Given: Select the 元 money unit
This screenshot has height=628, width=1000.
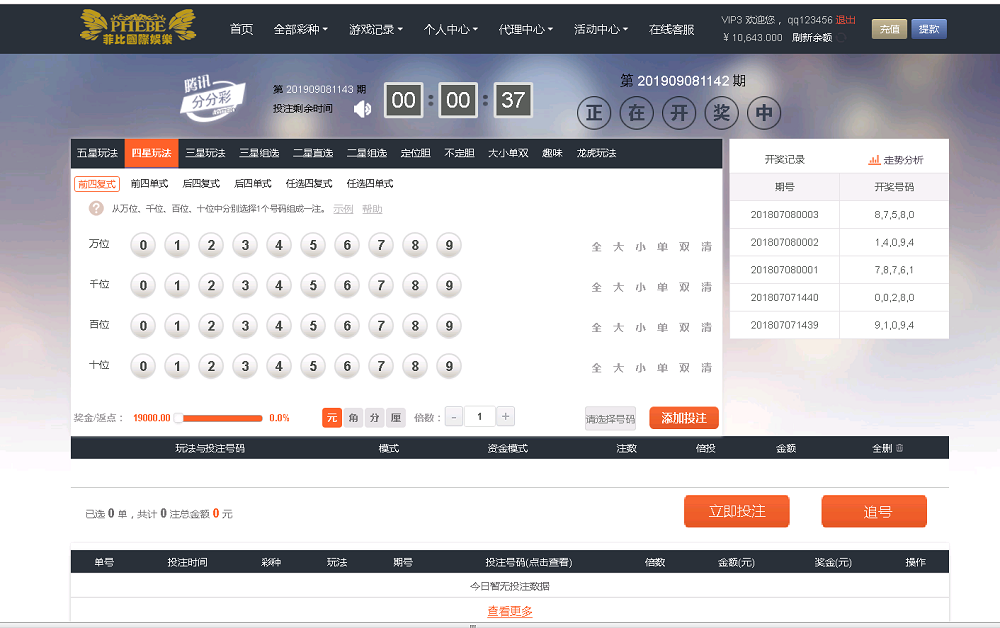Looking at the screenshot, I should pos(332,417).
